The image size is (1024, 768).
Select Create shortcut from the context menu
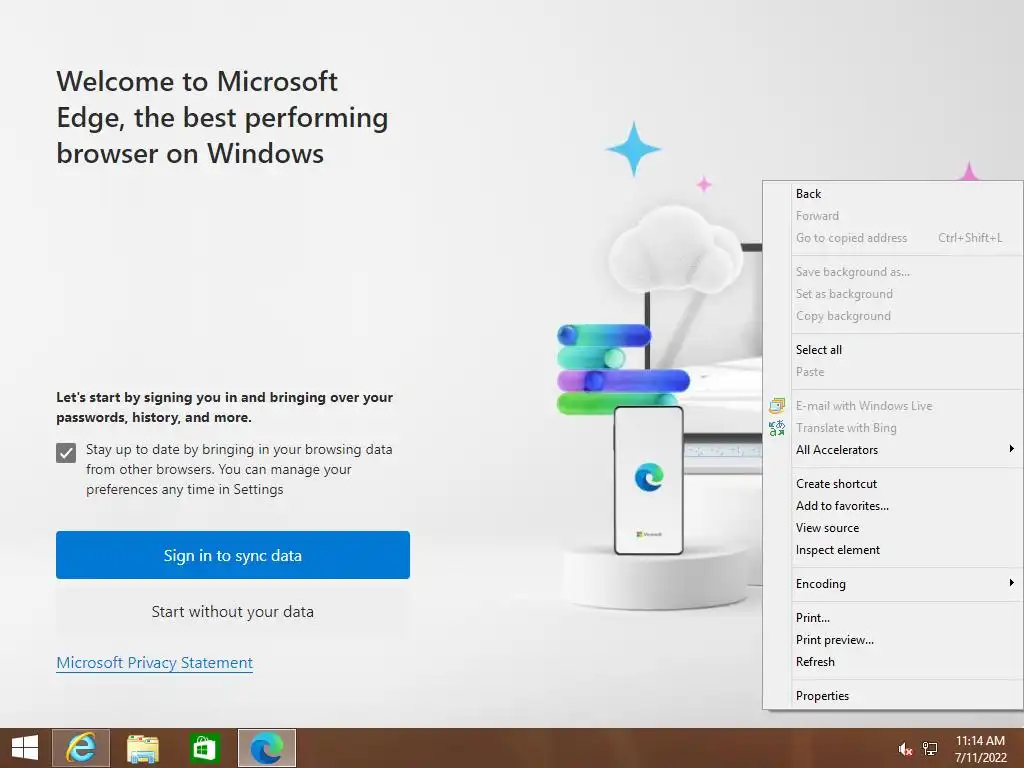pos(893,484)
